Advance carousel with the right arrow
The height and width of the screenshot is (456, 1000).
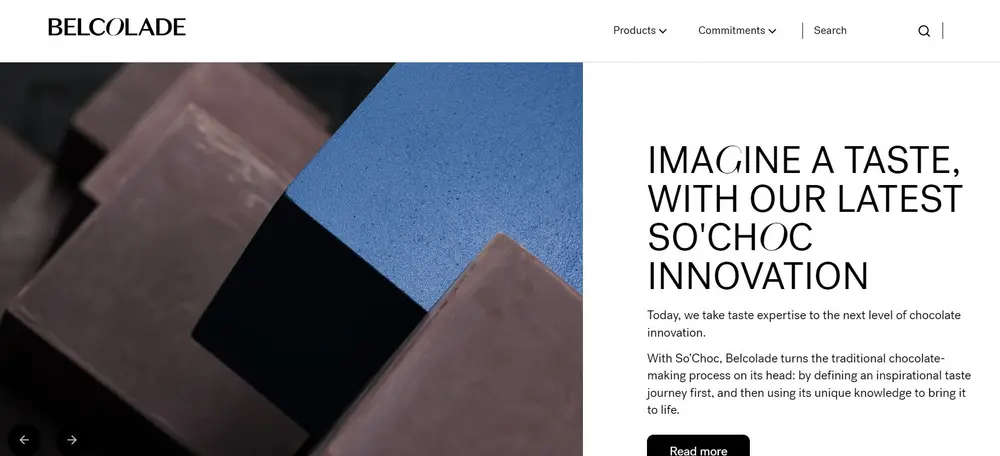(x=71, y=439)
